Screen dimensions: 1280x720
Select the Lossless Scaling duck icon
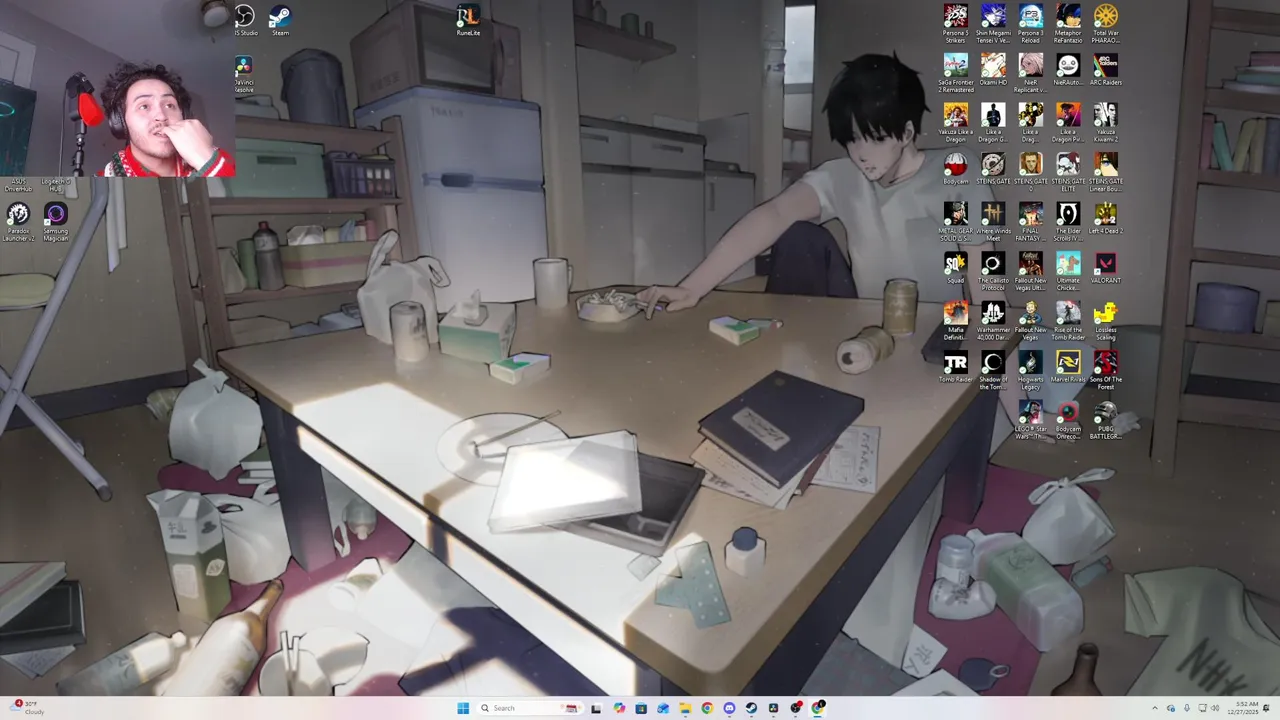[x=1105, y=320]
